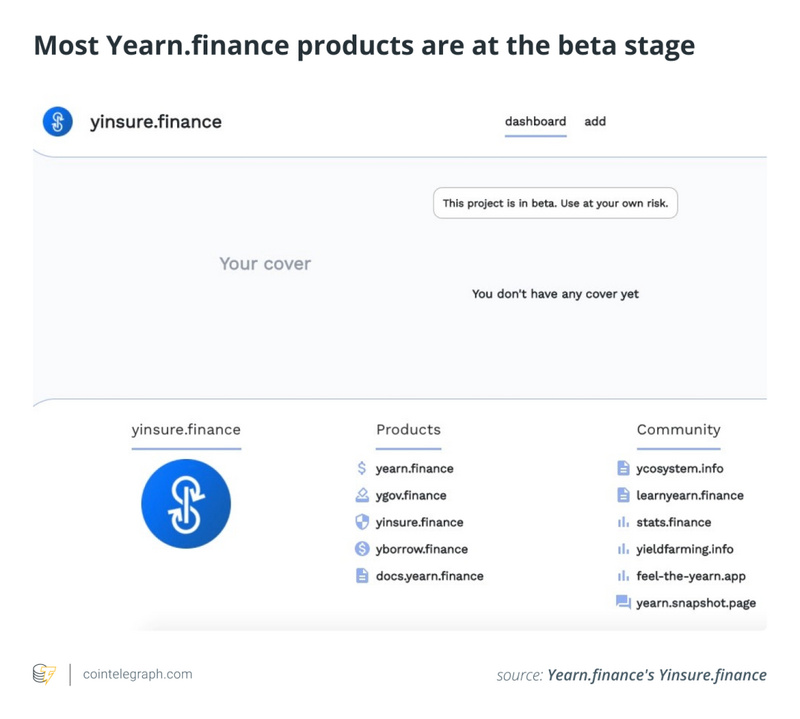The width and height of the screenshot is (800, 719).
Task: Click the document icon beside docs.yearn.finance
Action: [x=362, y=576]
